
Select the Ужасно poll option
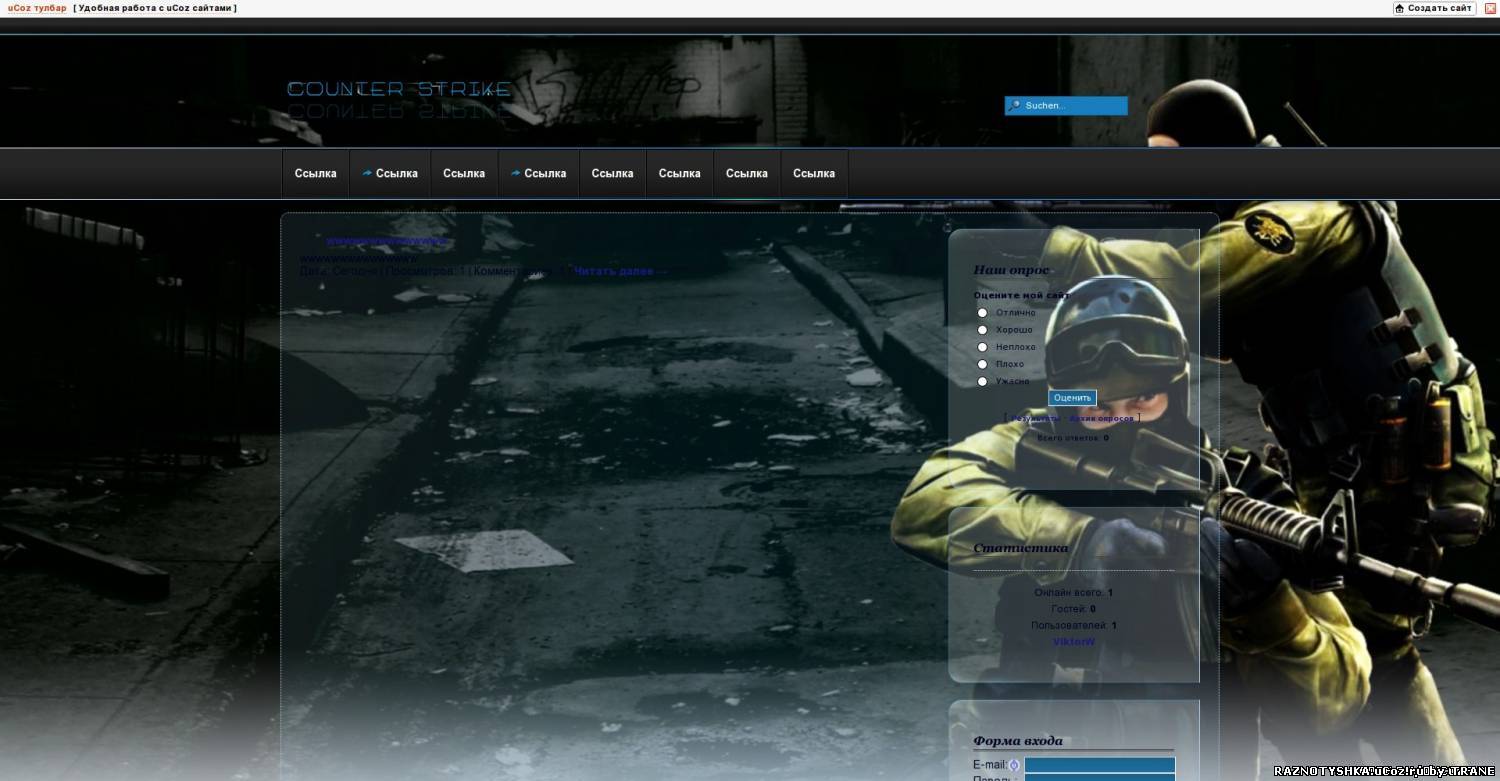point(982,381)
